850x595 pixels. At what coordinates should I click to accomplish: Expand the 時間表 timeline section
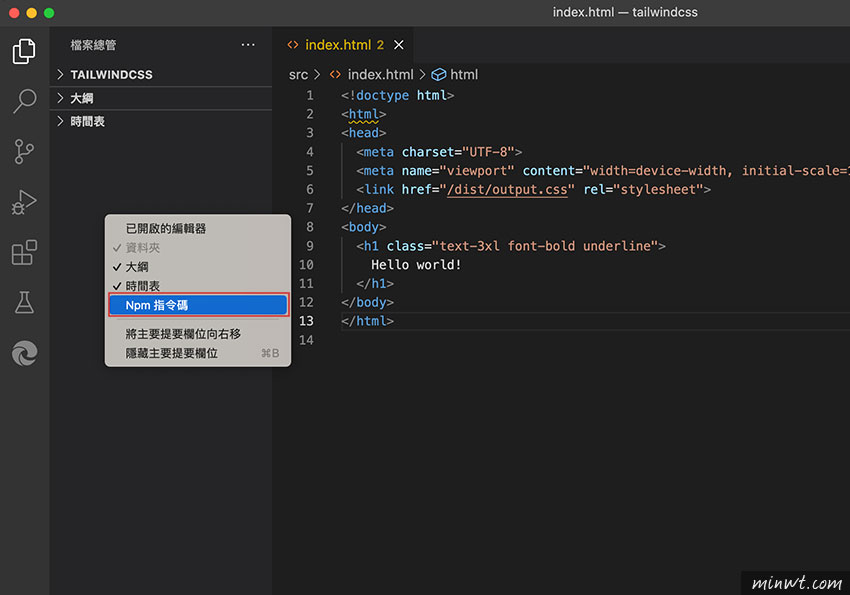click(161, 121)
